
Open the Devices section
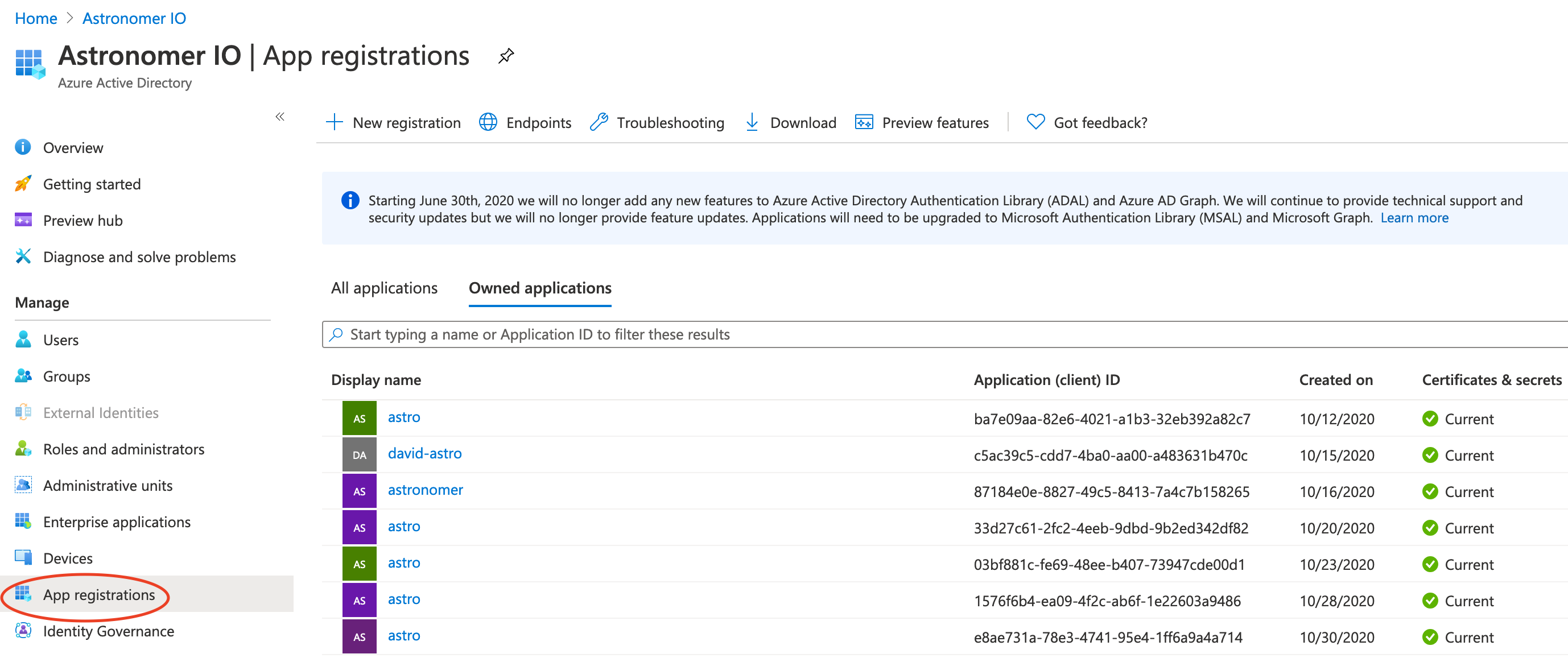tap(68, 557)
